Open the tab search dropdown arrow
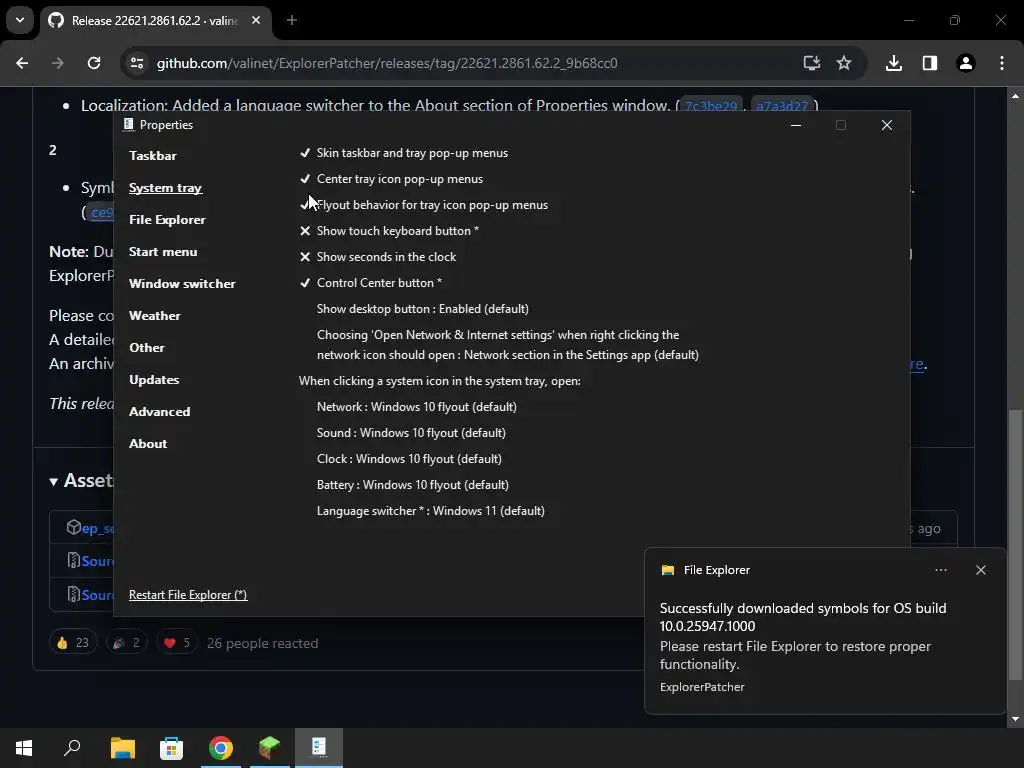The image size is (1024, 768). coord(20,20)
